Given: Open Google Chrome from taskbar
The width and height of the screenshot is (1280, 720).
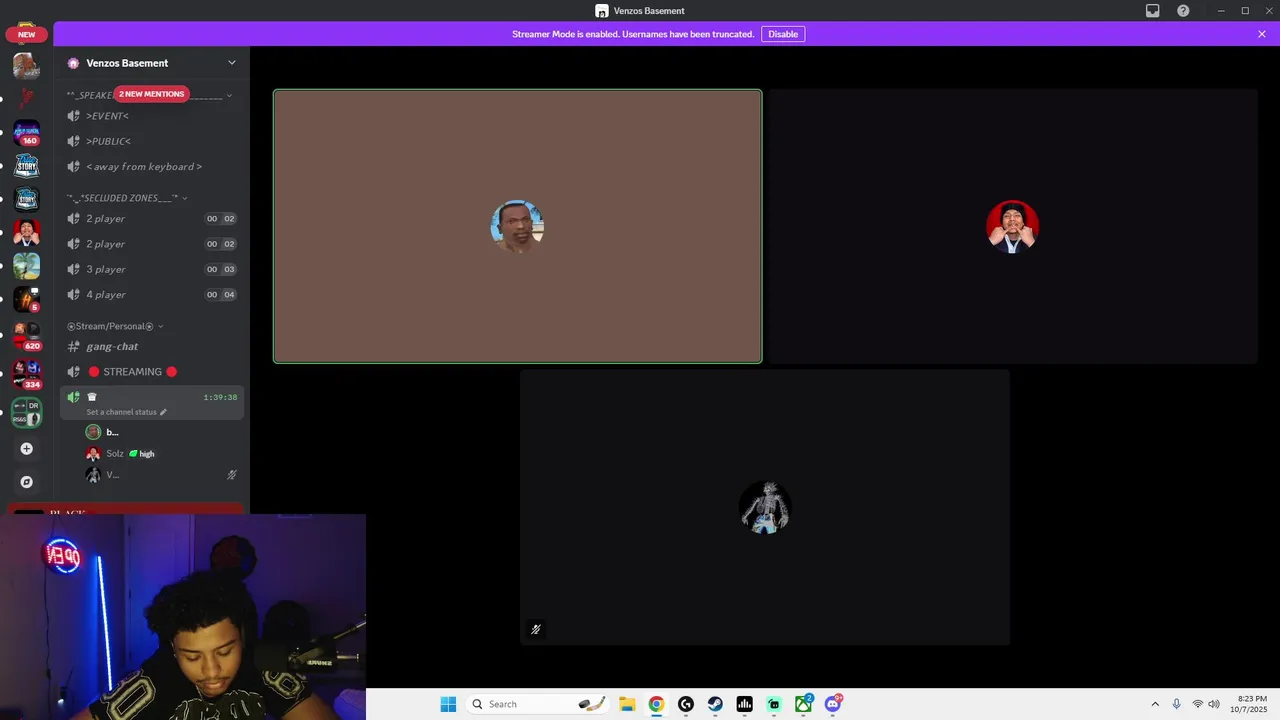Looking at the screenshot, I should (x=656, y=704).
